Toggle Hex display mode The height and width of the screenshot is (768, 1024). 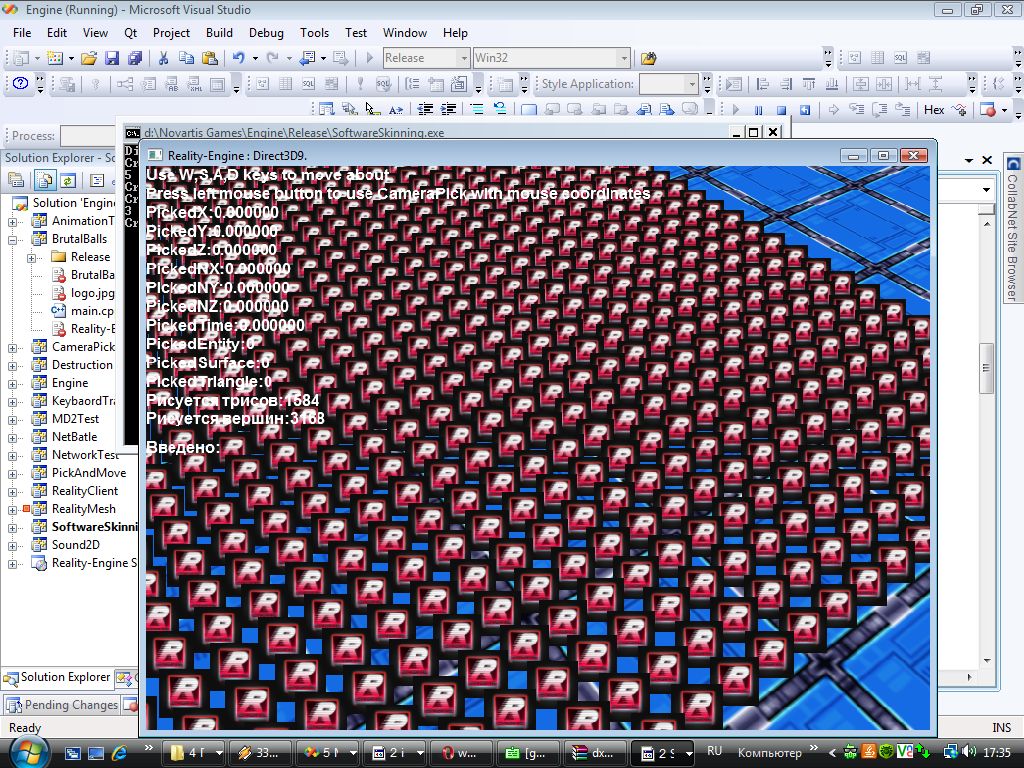click(934, 110)
